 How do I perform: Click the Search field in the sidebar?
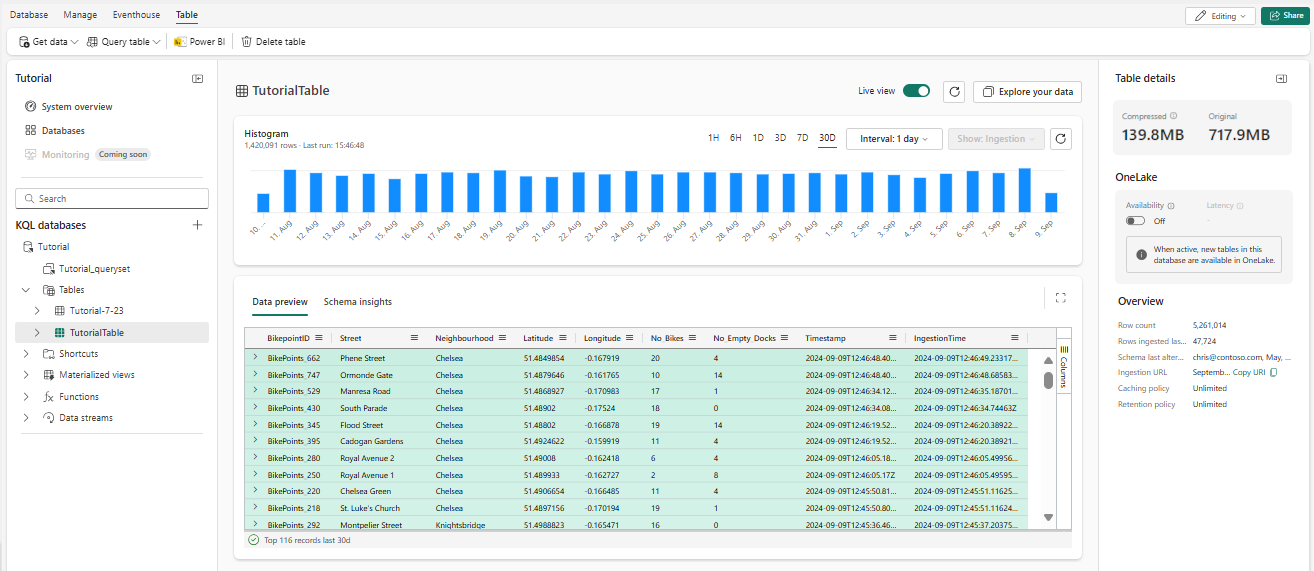pos(112,199)
